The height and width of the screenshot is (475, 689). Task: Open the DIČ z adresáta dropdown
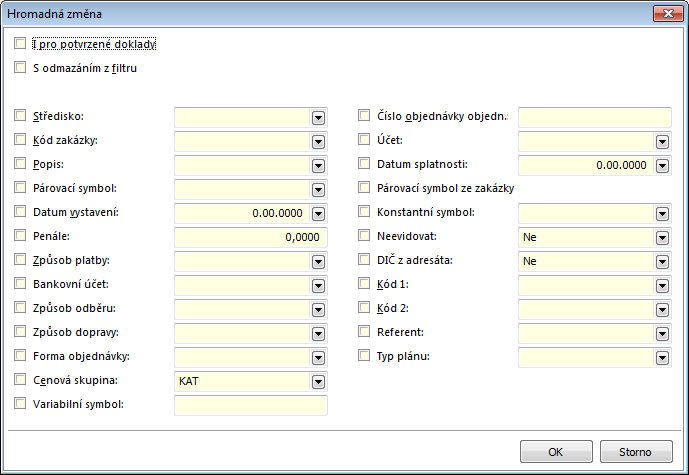(661, 261)
